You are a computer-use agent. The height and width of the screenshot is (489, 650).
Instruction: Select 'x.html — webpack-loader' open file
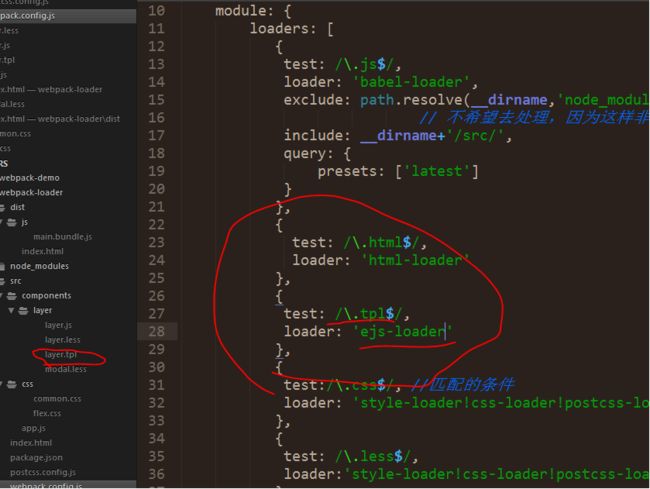click(51, 90)
